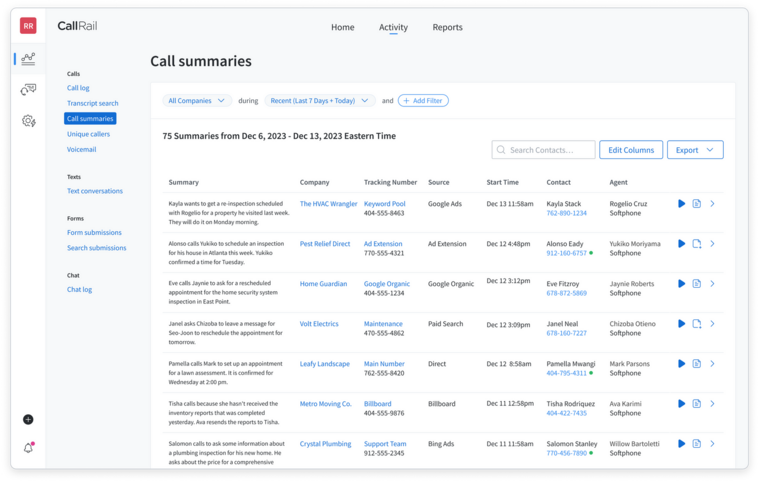Image resolution: width=759 pixels, height=482 pixels.
Task: Expand the Eve Fitzroy call row chevron
Action: [x=713, y=284]
